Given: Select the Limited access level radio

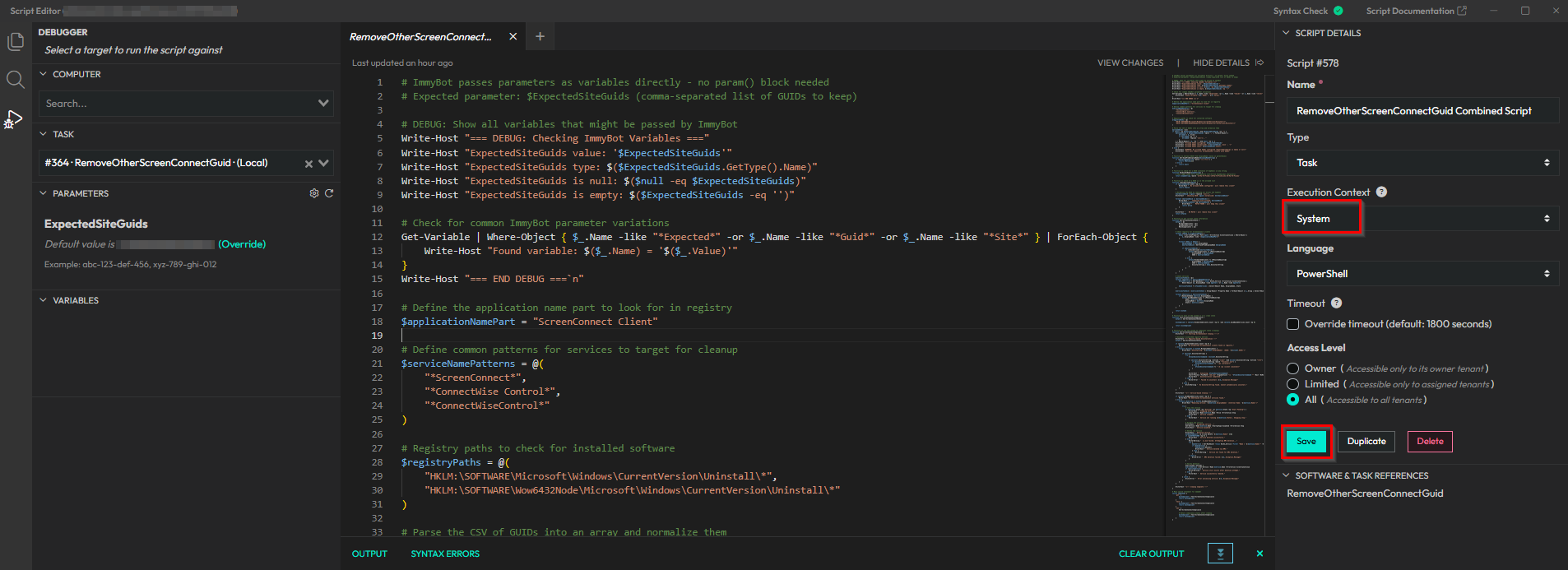Looking at the screenshot, I should (1293, 384).
